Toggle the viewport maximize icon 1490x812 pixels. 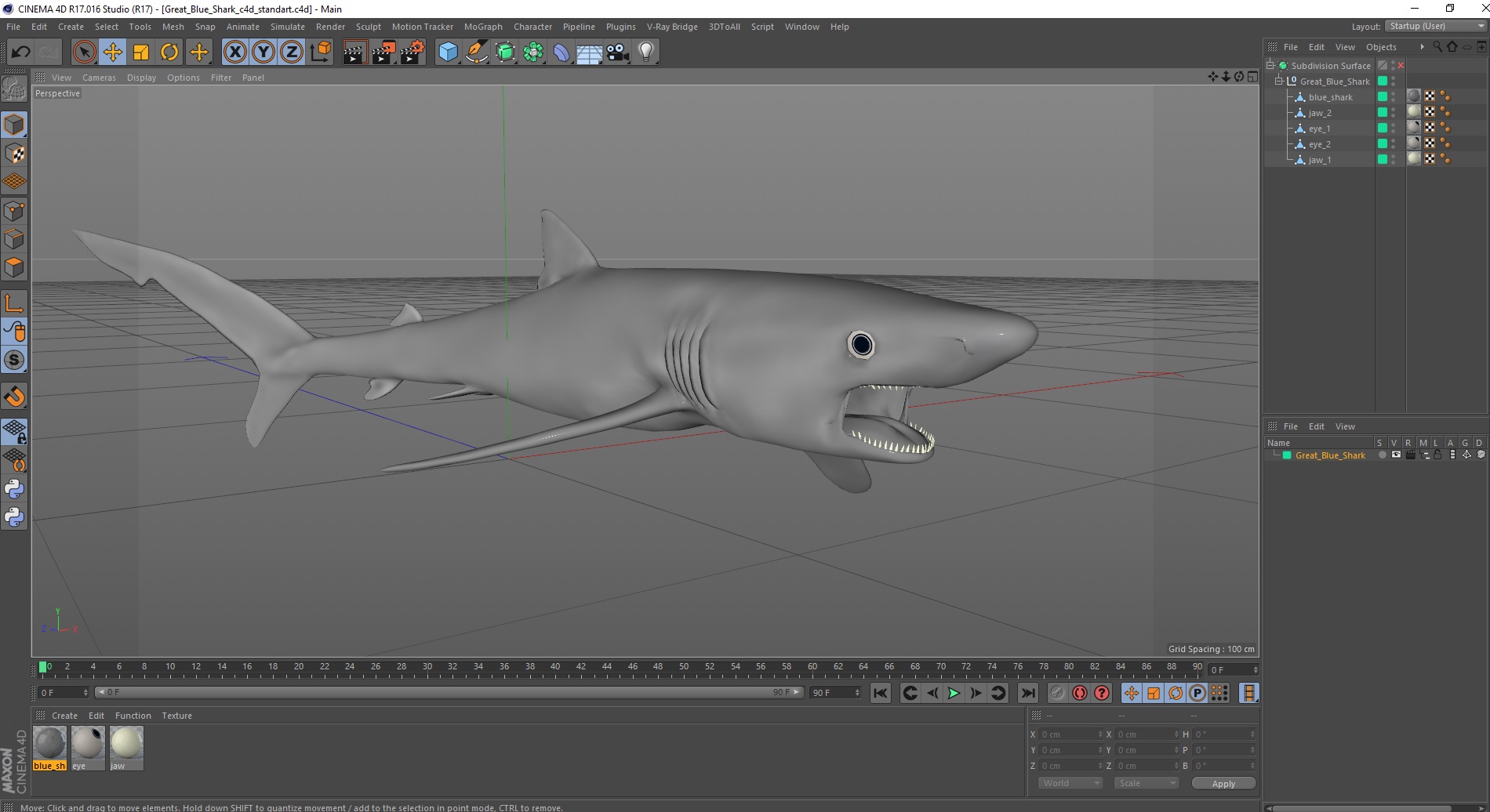(x=1252, y=77)
